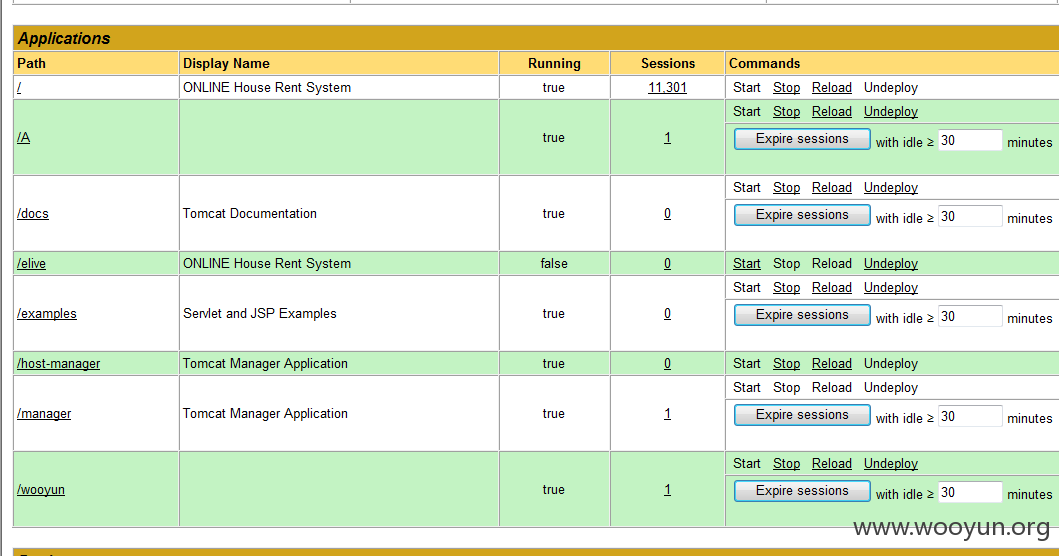Image resolution: width=1059 pixels, height=556 pixels.
Task: Click the Running column header
Action: click(554, 64)
